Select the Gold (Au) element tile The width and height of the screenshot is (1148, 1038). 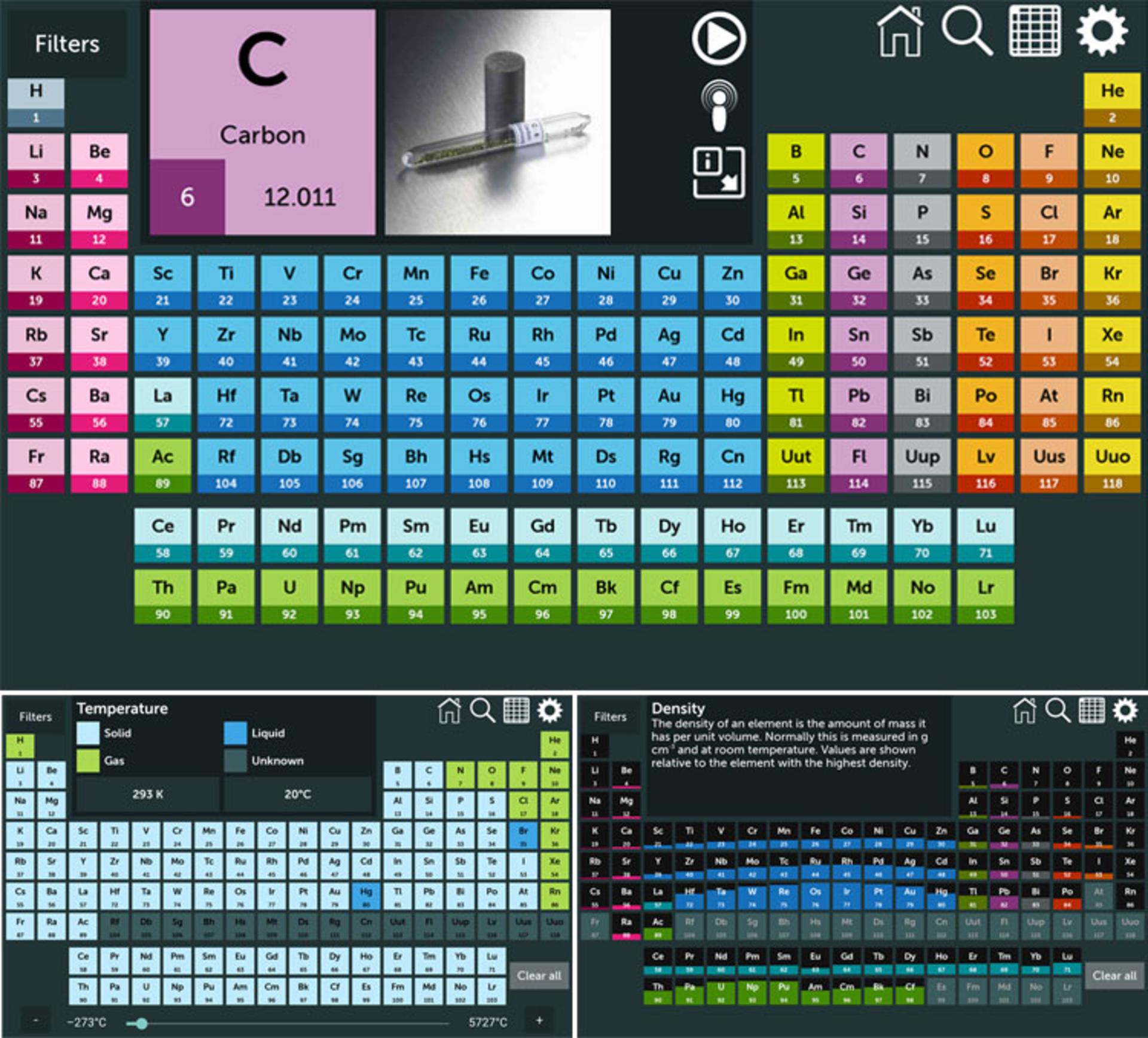click(669, 404)
